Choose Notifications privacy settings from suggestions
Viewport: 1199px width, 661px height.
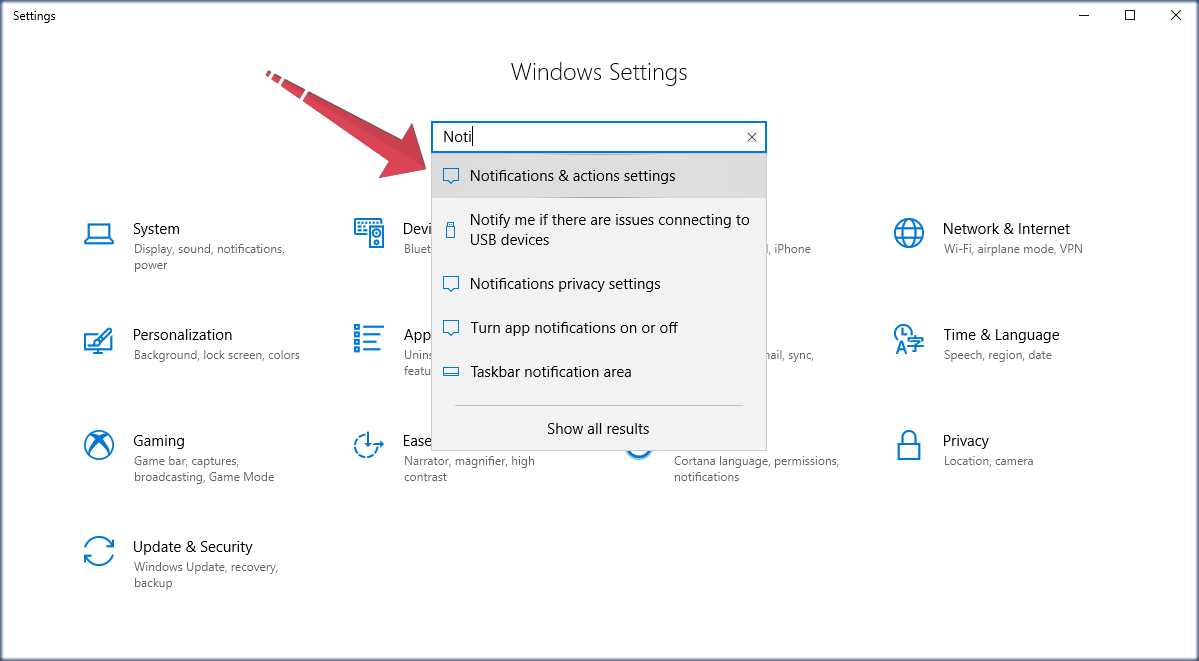click(565, 284)
